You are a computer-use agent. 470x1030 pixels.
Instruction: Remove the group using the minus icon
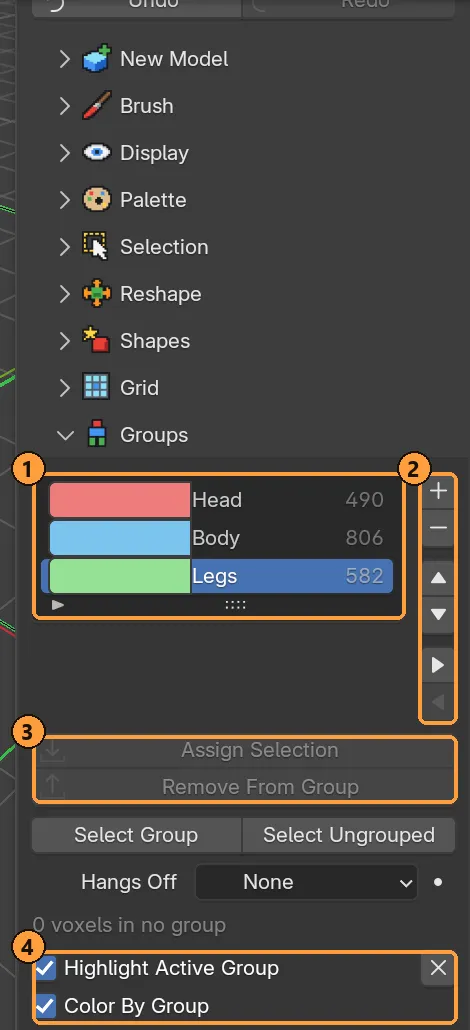point(438,528)
